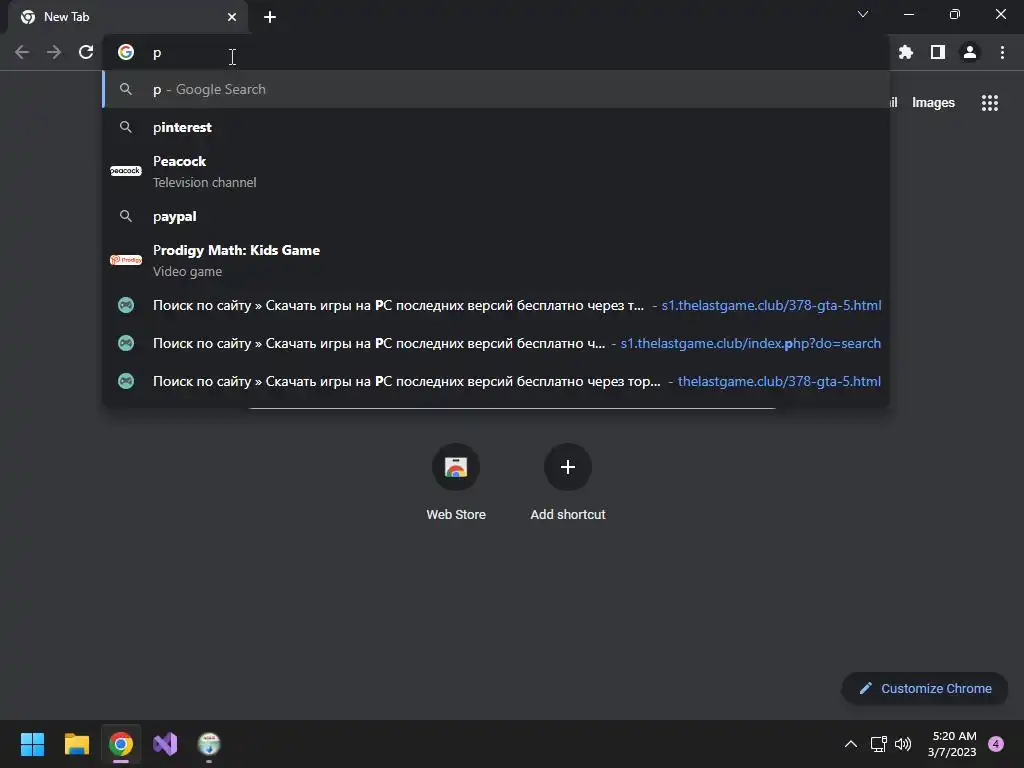The image size is (1024, 768).
Task: Select the 'p - Google Search' suggestion
Action: (x=496, y=89)
